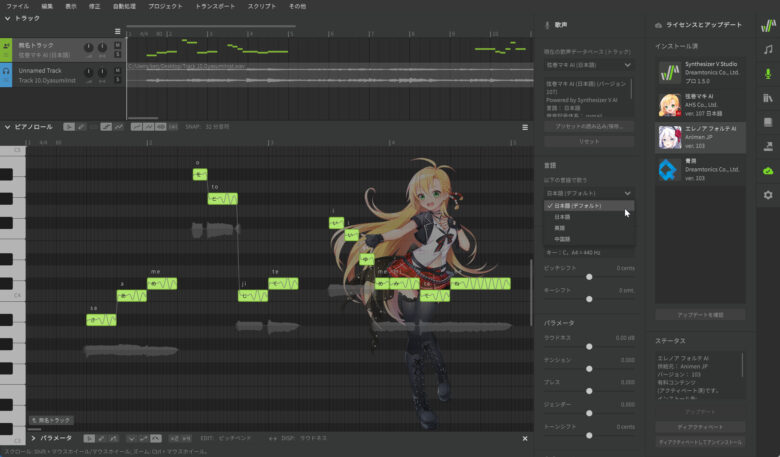Open the voice database dropdown 弦巻マキ AI
The image size is (780, 457).
click(x=588, y=65)
